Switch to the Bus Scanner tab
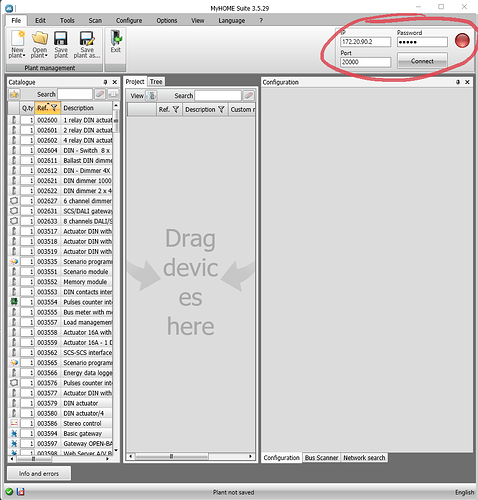 click(x=321, y=458)
